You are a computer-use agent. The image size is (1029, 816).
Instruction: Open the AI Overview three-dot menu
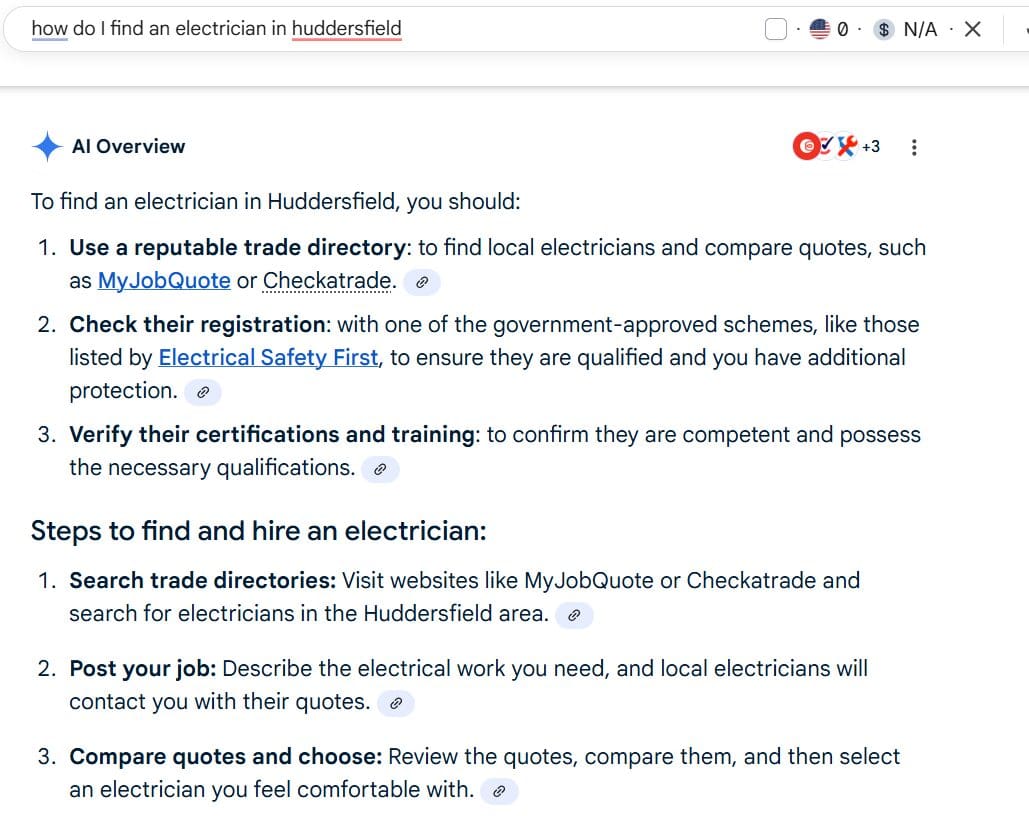913,147
